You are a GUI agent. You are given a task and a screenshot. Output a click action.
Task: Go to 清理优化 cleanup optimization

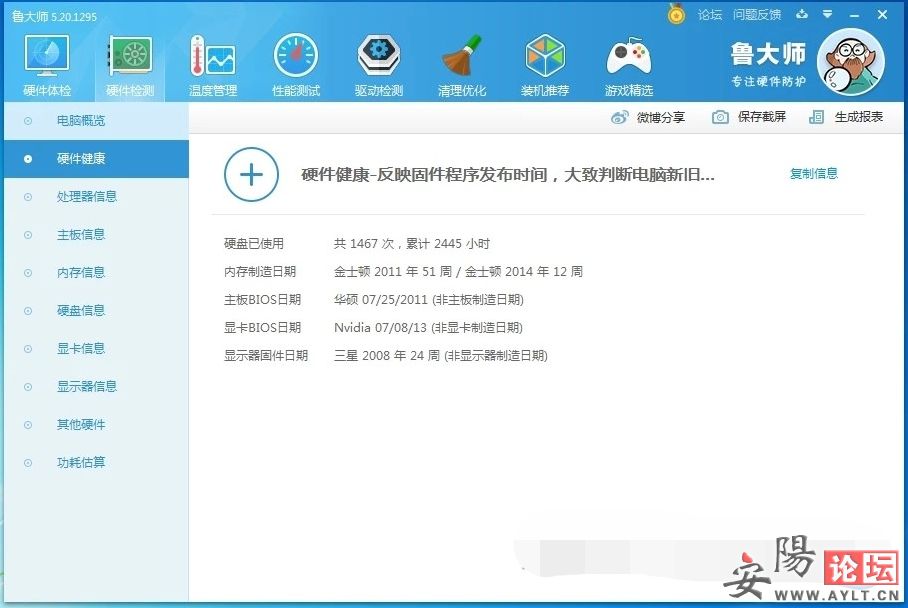pyautogui.click(x=462, y=65)
